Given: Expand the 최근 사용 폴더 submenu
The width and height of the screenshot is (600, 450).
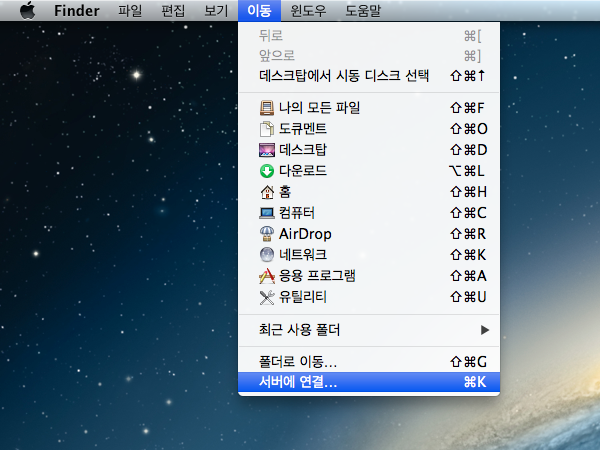Looking at the screenshot, I should [x=369, y=330].
